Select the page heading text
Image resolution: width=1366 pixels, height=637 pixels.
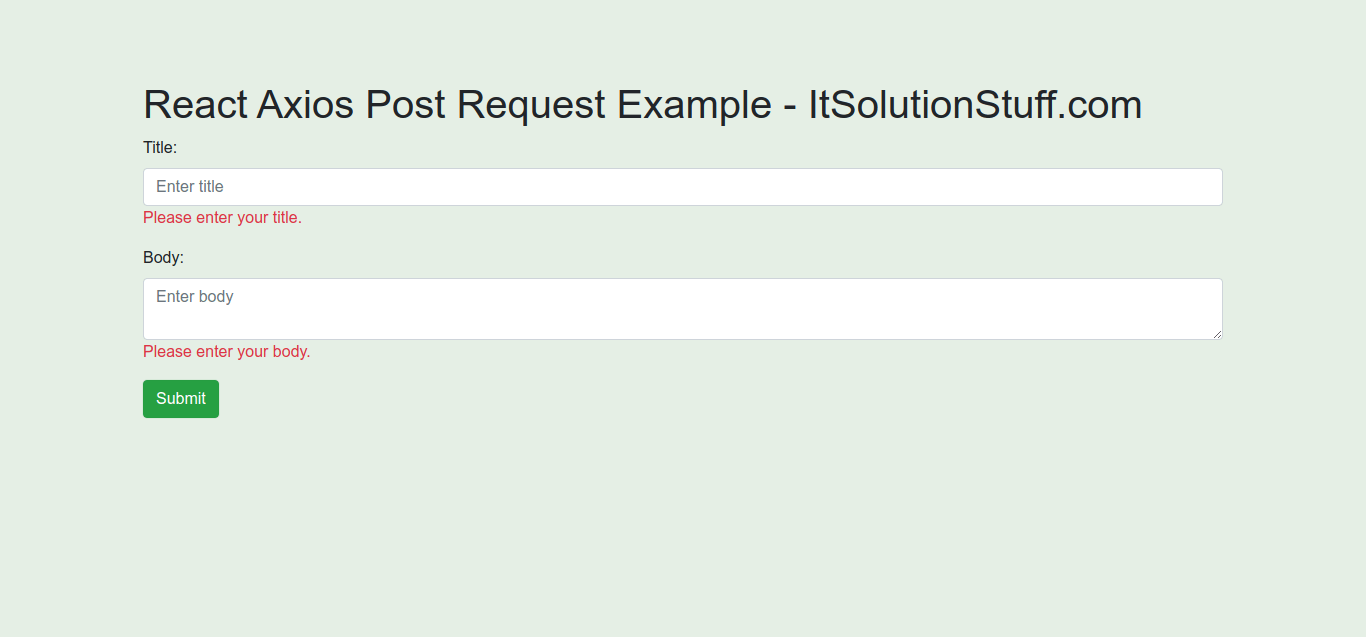click(x=642, y=104)
